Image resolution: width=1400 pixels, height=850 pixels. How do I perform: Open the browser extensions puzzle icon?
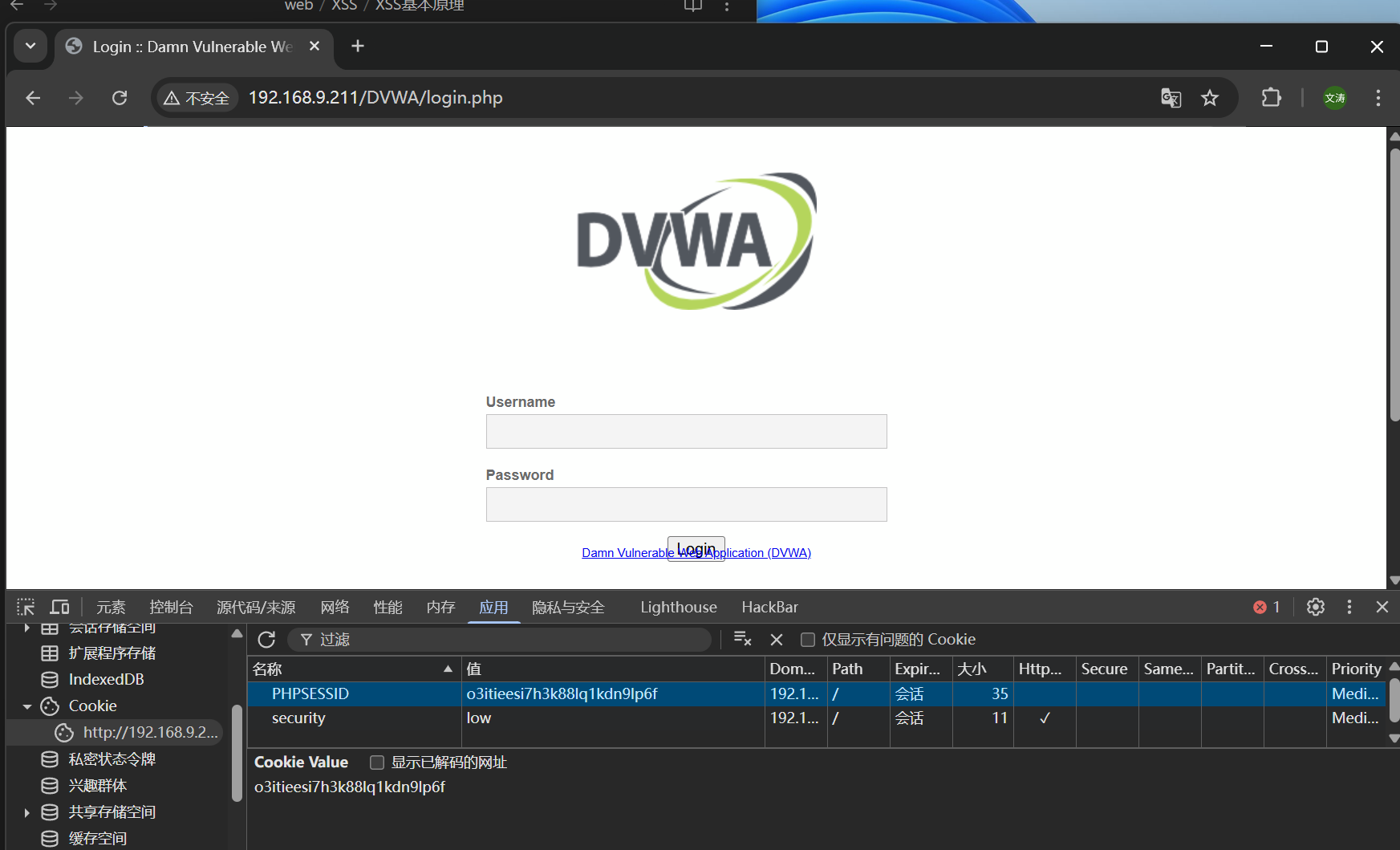(1271, 98)
